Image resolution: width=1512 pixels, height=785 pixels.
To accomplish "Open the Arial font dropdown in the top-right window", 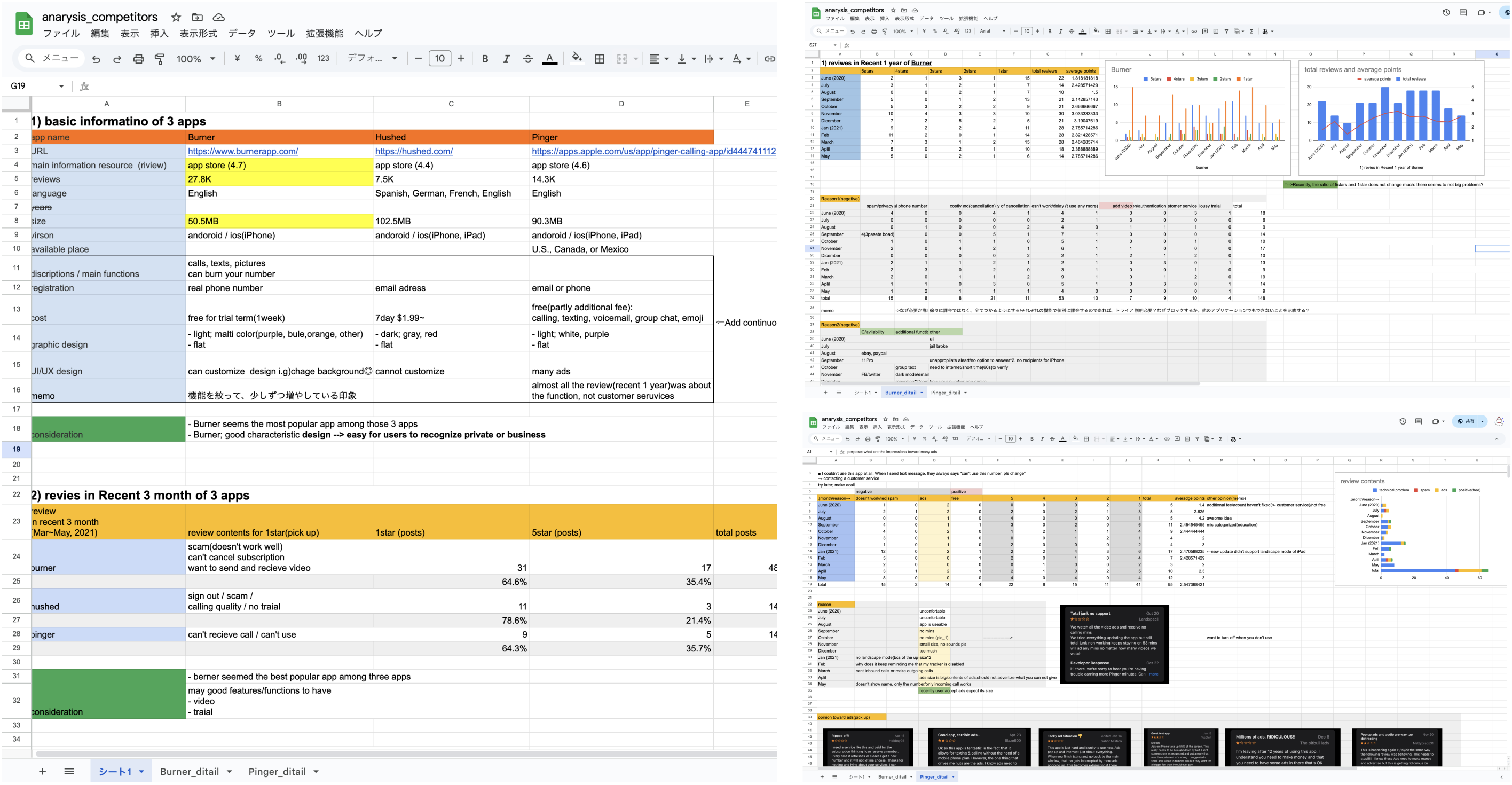I will pos(993,32).
